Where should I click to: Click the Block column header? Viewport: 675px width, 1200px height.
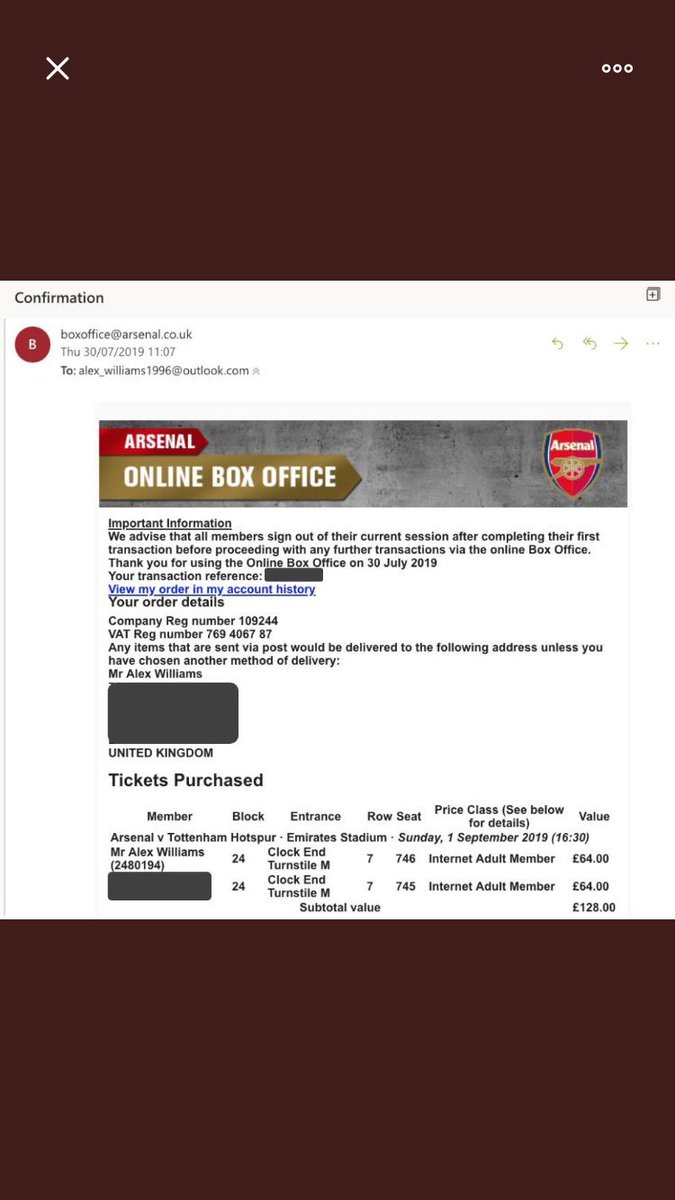(x=248, y=816)
